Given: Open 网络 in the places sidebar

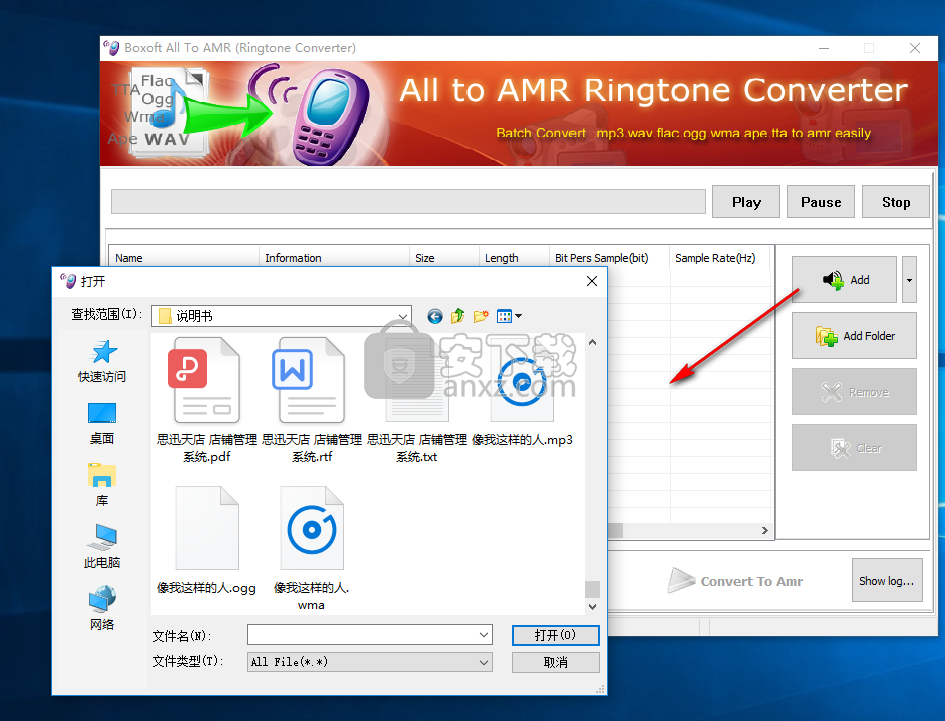Looking at the screenshot, I should (102, 608).
